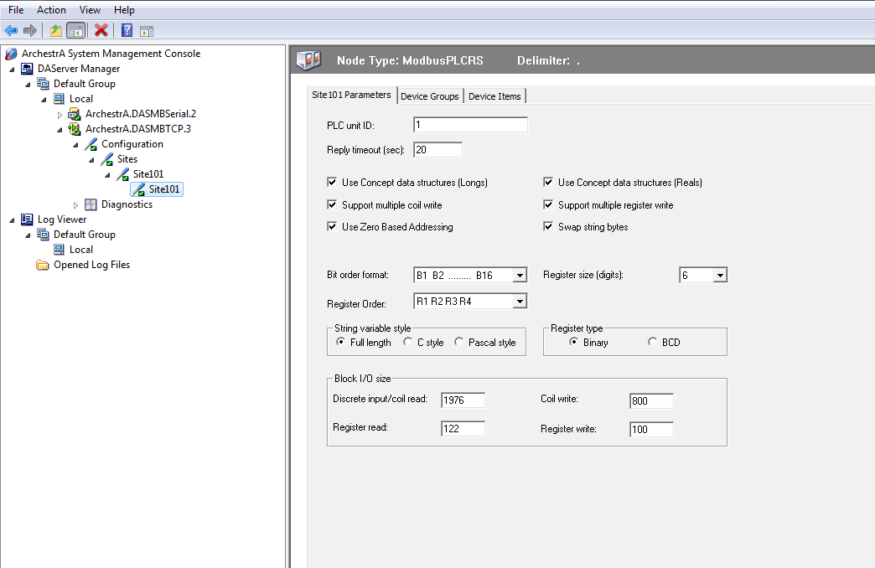Click the ArchestrA System Management Console root icon
This screenshot has width=875, height=568.
click(11, 54)
